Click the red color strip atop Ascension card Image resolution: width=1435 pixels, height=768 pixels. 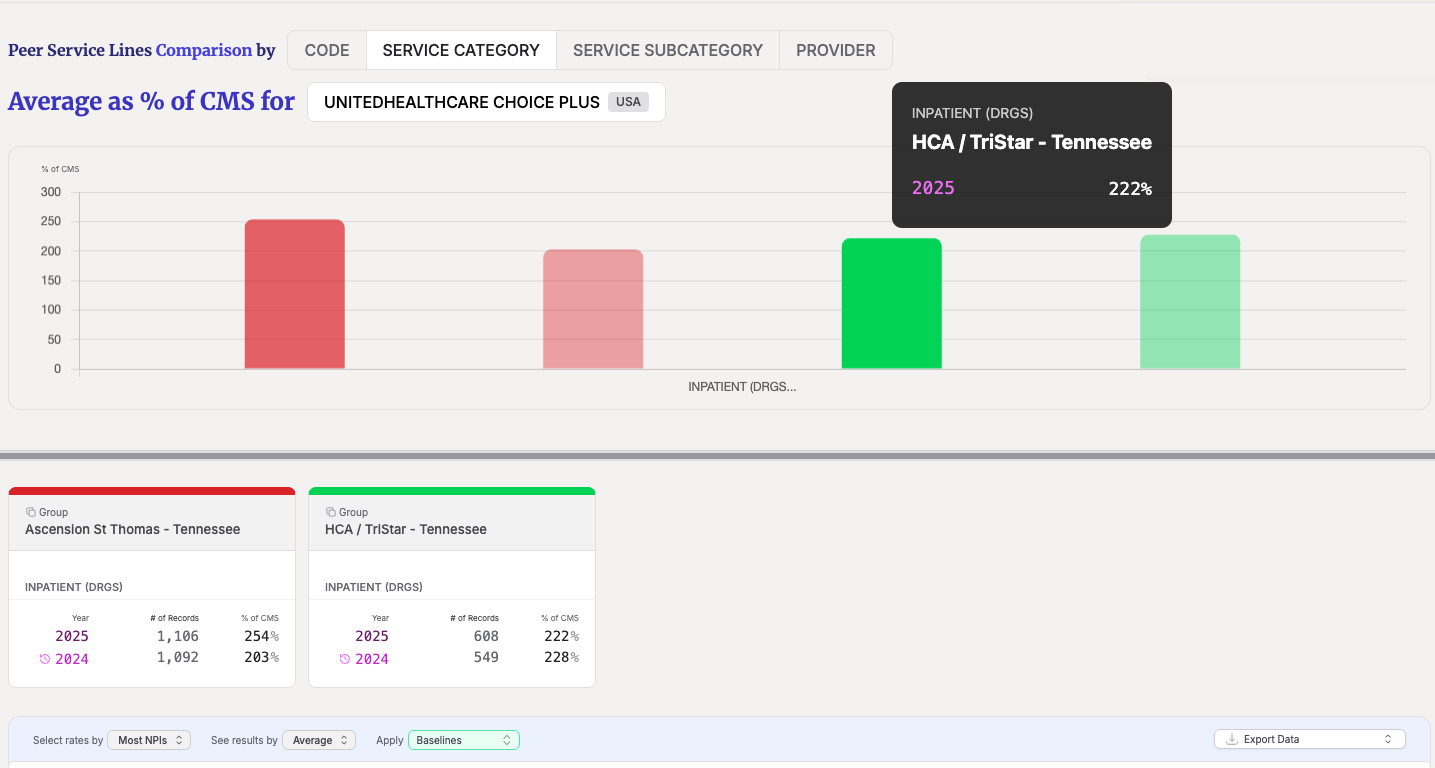pos(152,491)
